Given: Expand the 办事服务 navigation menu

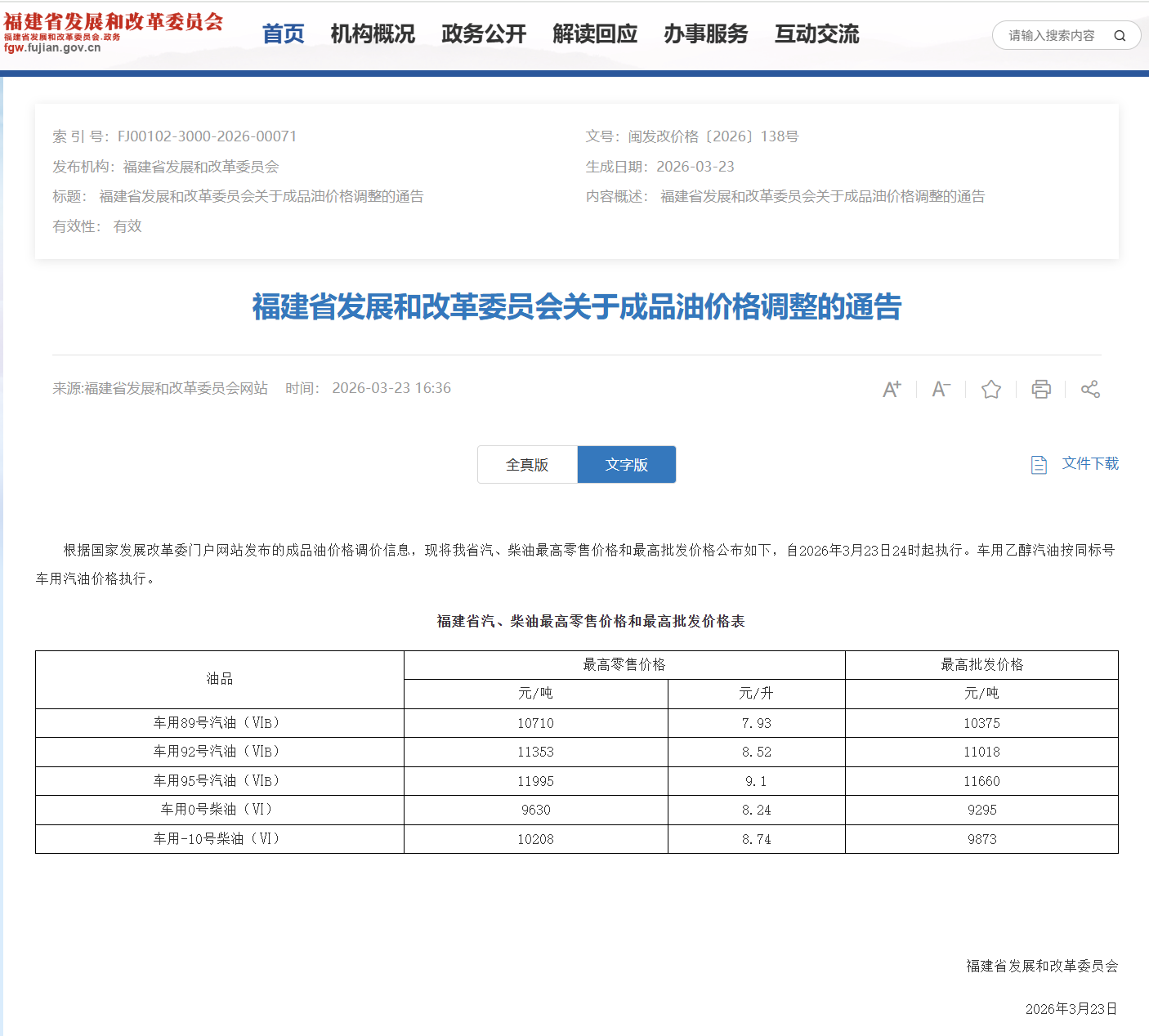Looking at the screenshot, I should 706,34.
